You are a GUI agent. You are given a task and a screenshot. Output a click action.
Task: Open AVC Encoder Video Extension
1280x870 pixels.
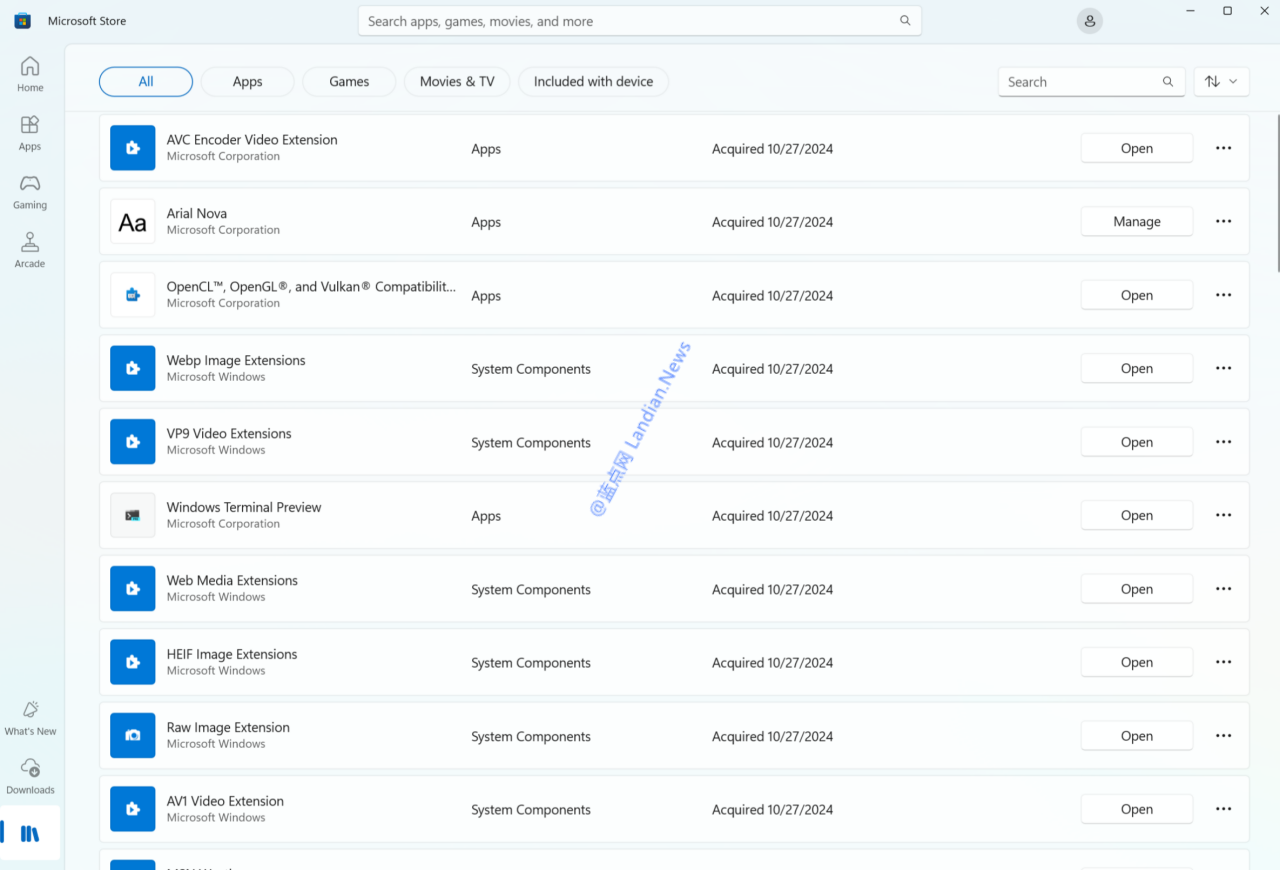click(1136, 148)
